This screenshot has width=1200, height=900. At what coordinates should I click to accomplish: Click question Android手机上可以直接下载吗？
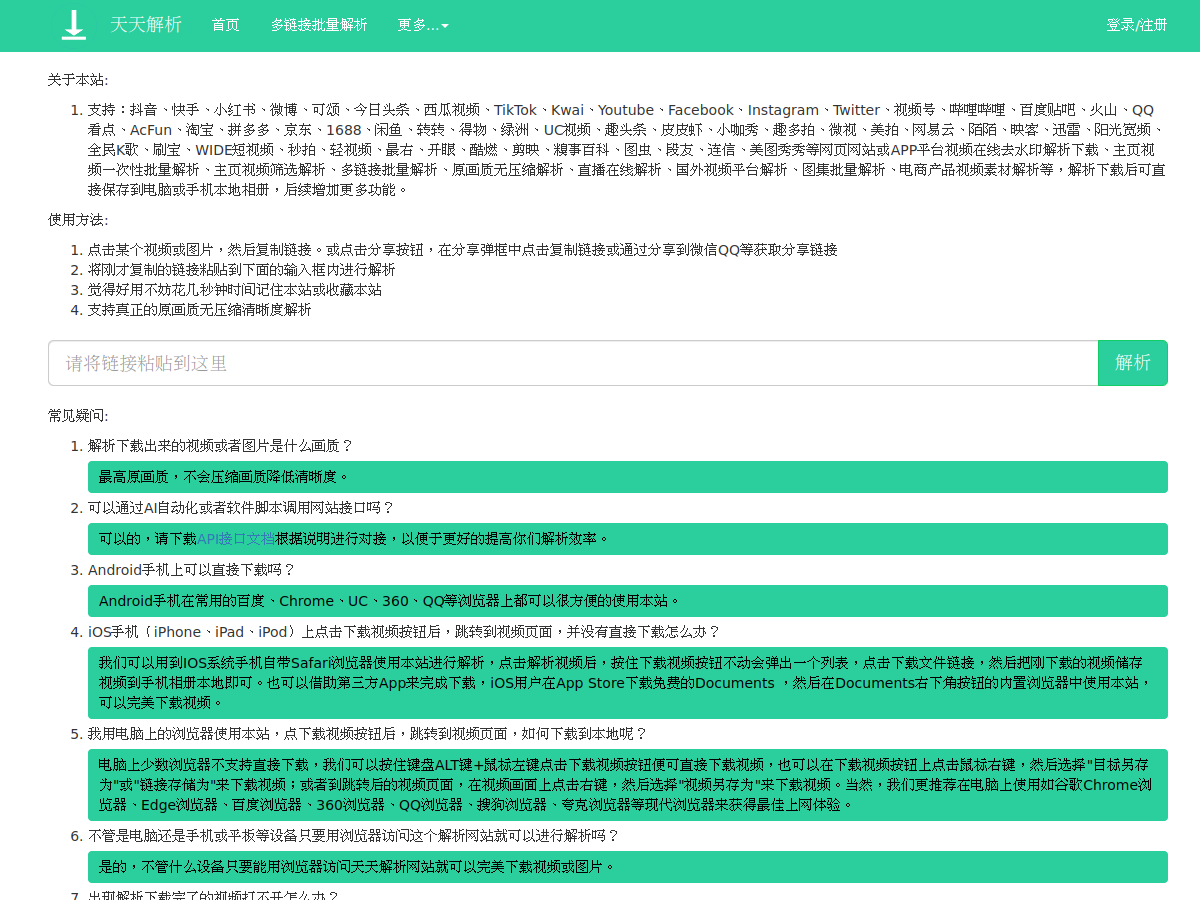click(x=192, y=570)
